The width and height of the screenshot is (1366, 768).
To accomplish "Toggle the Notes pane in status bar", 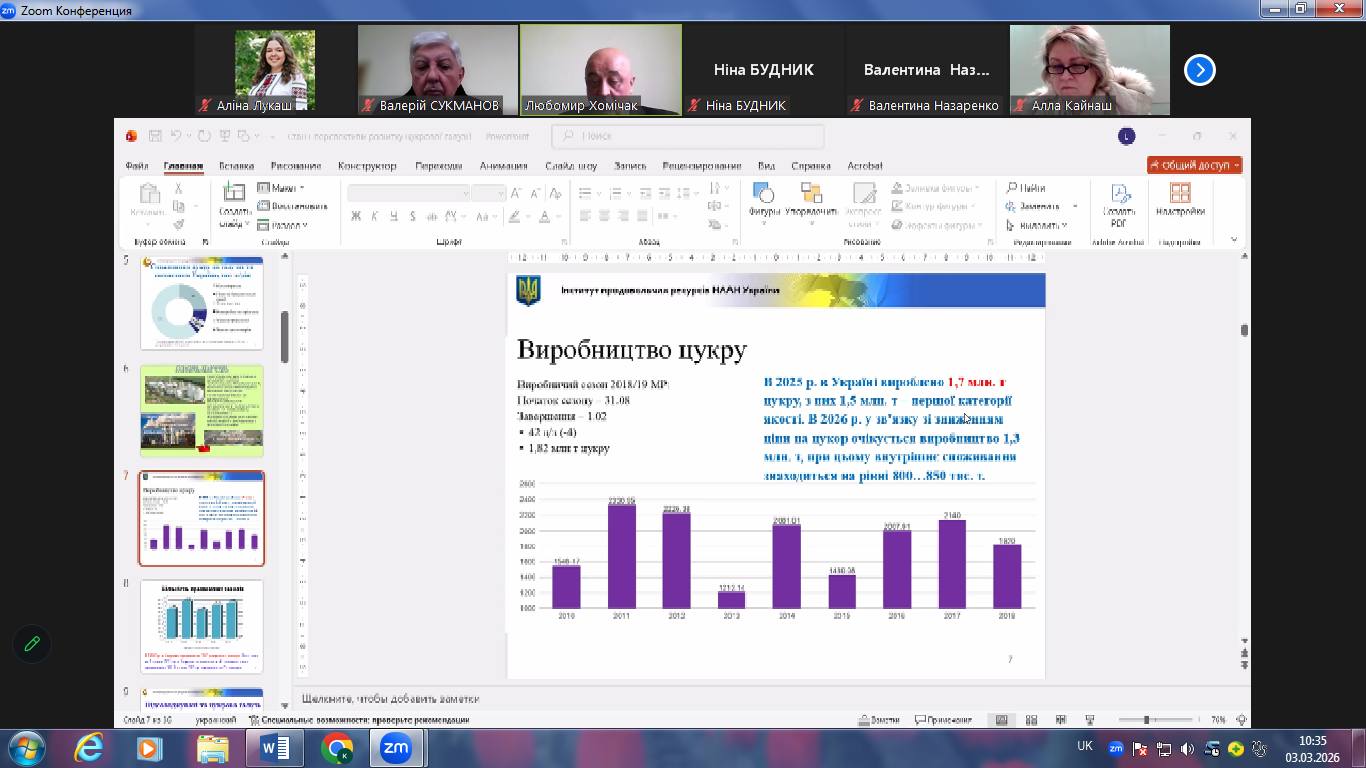I will [880, 720].
